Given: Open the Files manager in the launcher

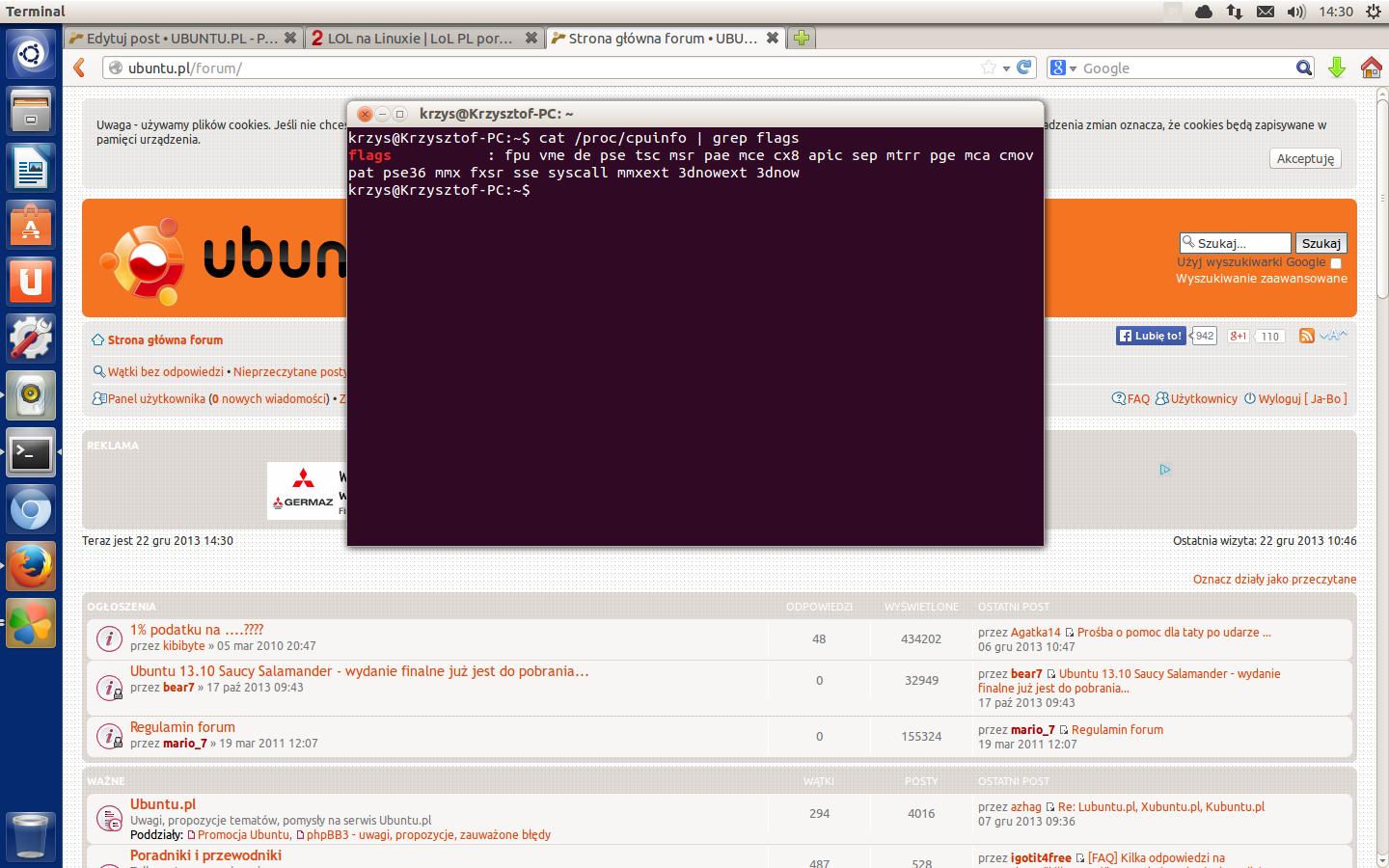Looking at the screenshot, I should (31, 110).
